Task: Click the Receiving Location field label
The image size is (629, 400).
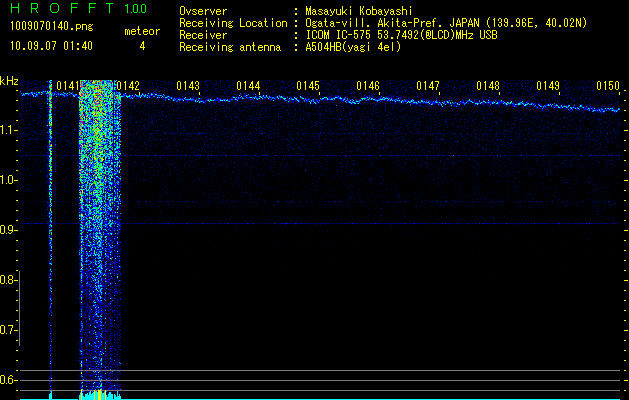Action: click(x=233, y=23)
